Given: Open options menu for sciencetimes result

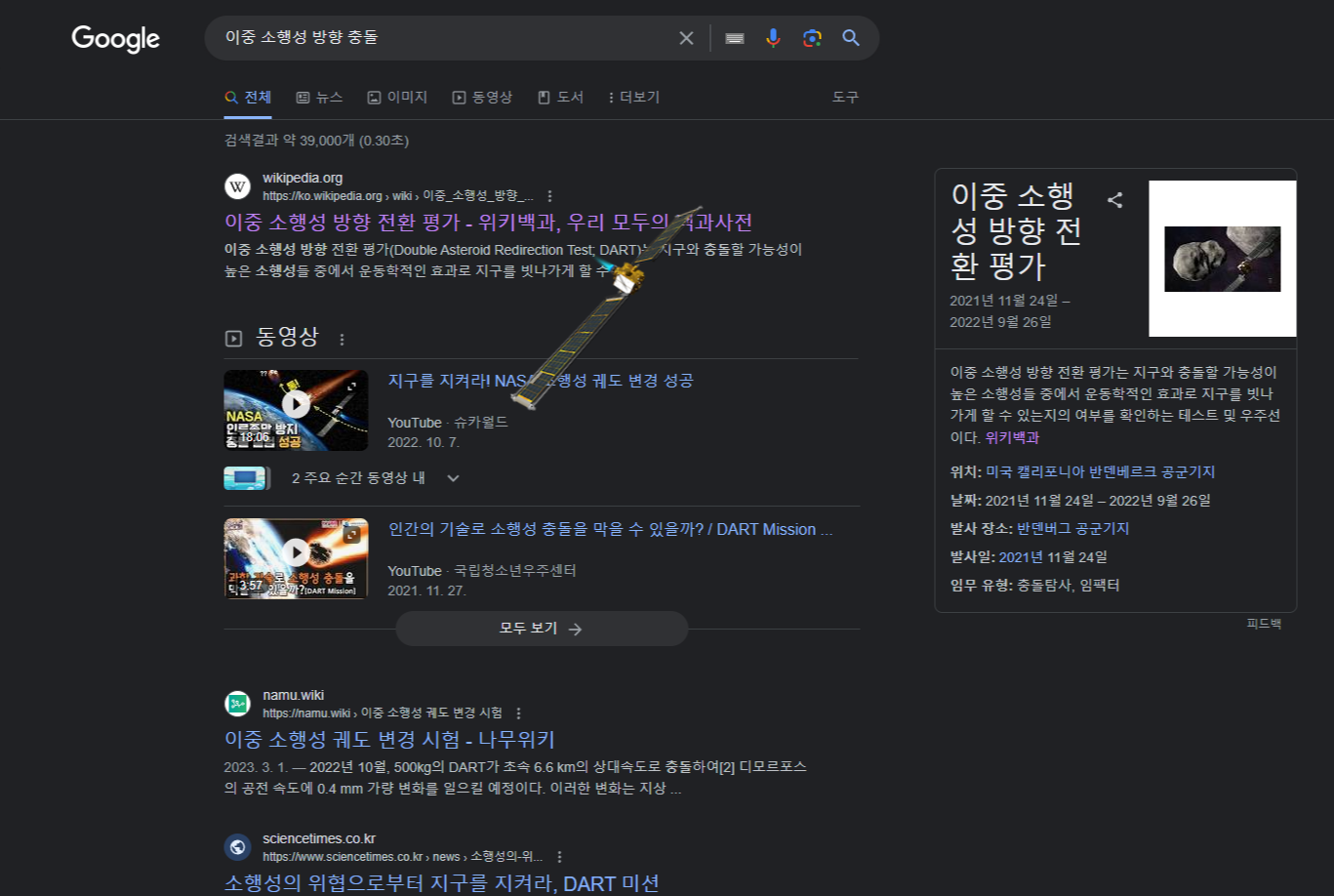Looking at the screenshot, I should coord(559,857).
